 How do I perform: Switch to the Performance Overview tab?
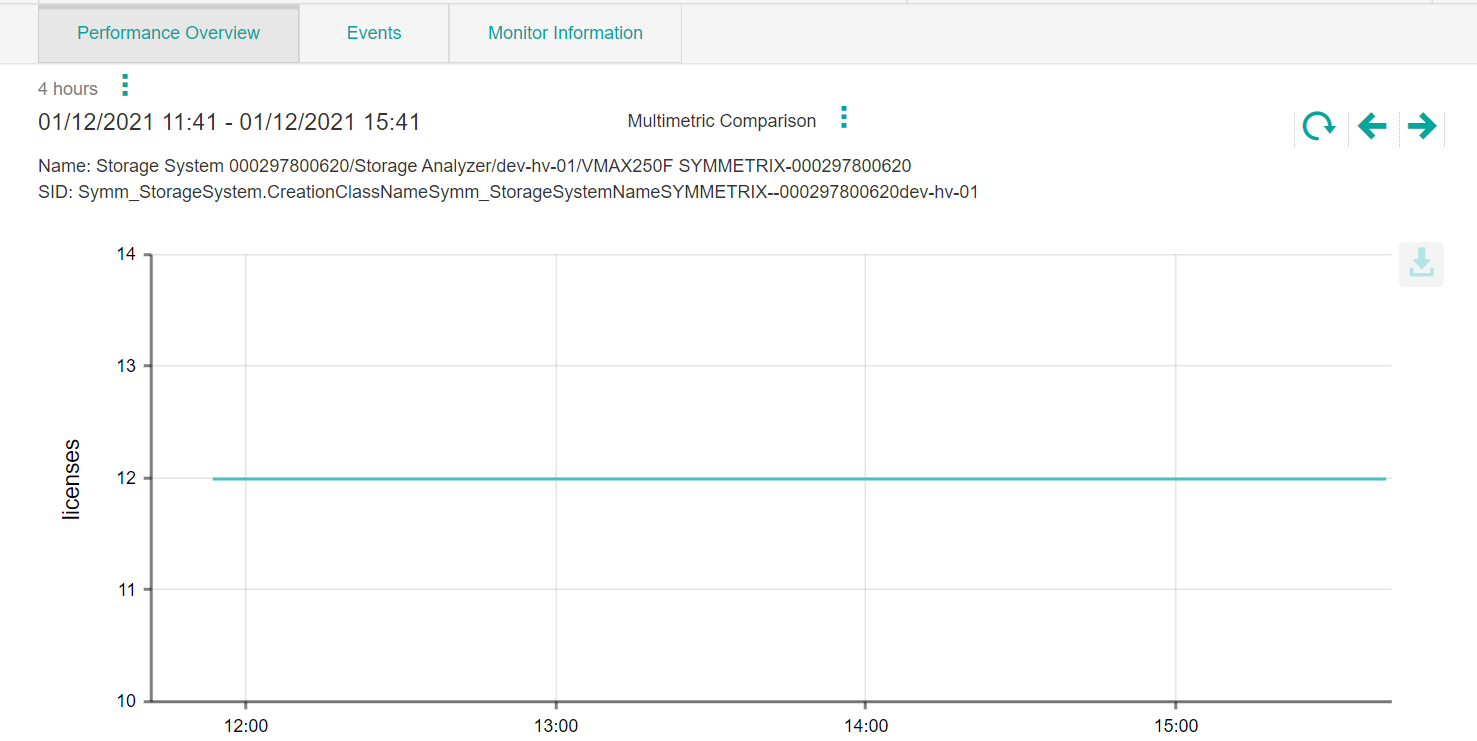(x=168, y=33)
